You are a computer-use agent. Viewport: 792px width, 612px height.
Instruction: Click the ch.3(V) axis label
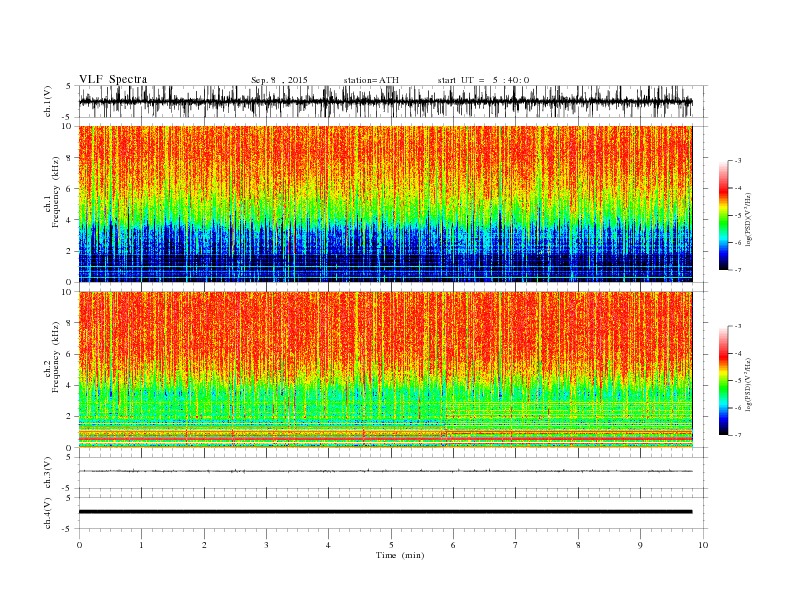click(47, 473)
